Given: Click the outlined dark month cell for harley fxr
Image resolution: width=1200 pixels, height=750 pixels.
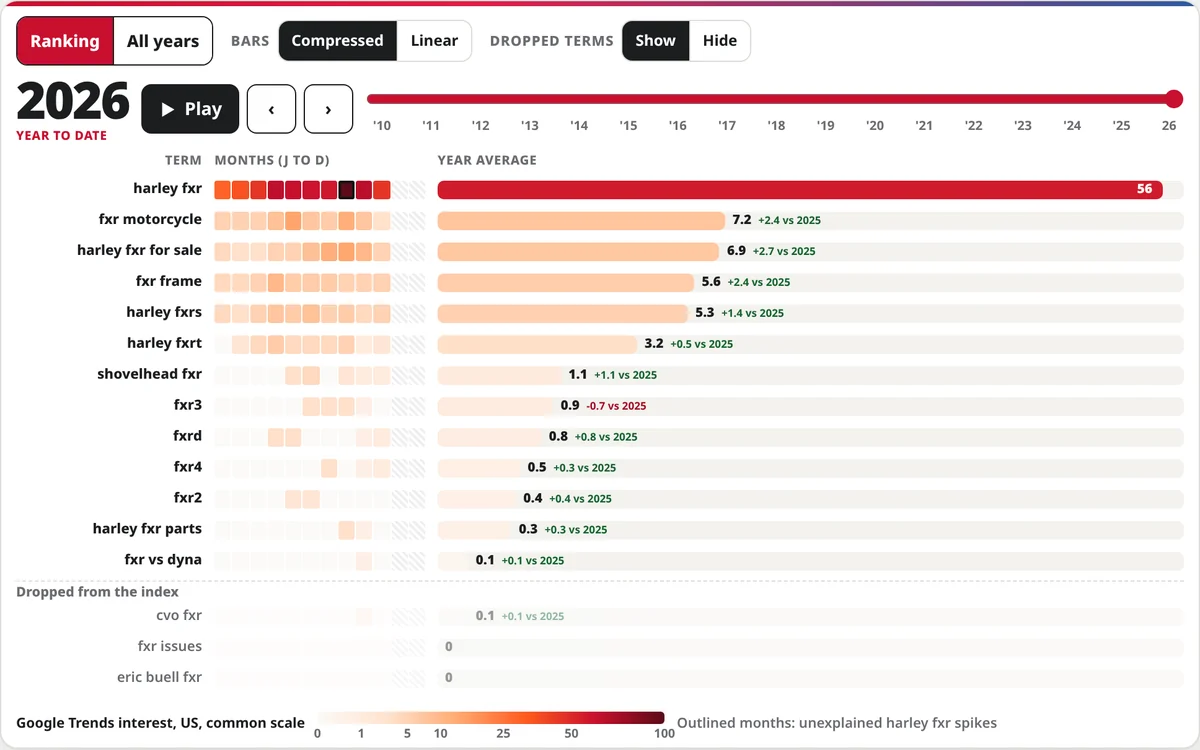Looking at the screenshot, I should pos(347,190).
